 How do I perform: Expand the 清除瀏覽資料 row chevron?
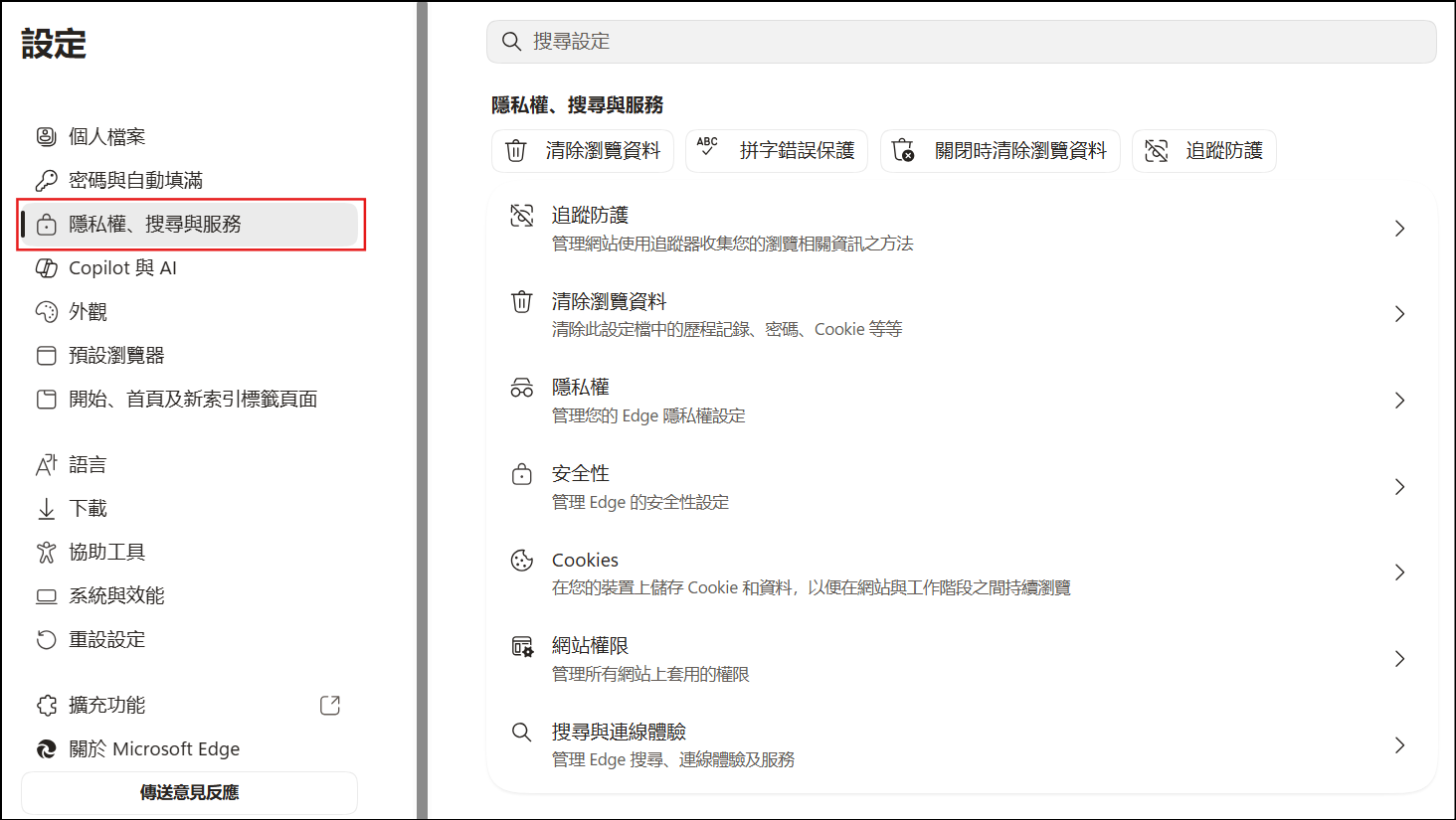(1399, 314)
